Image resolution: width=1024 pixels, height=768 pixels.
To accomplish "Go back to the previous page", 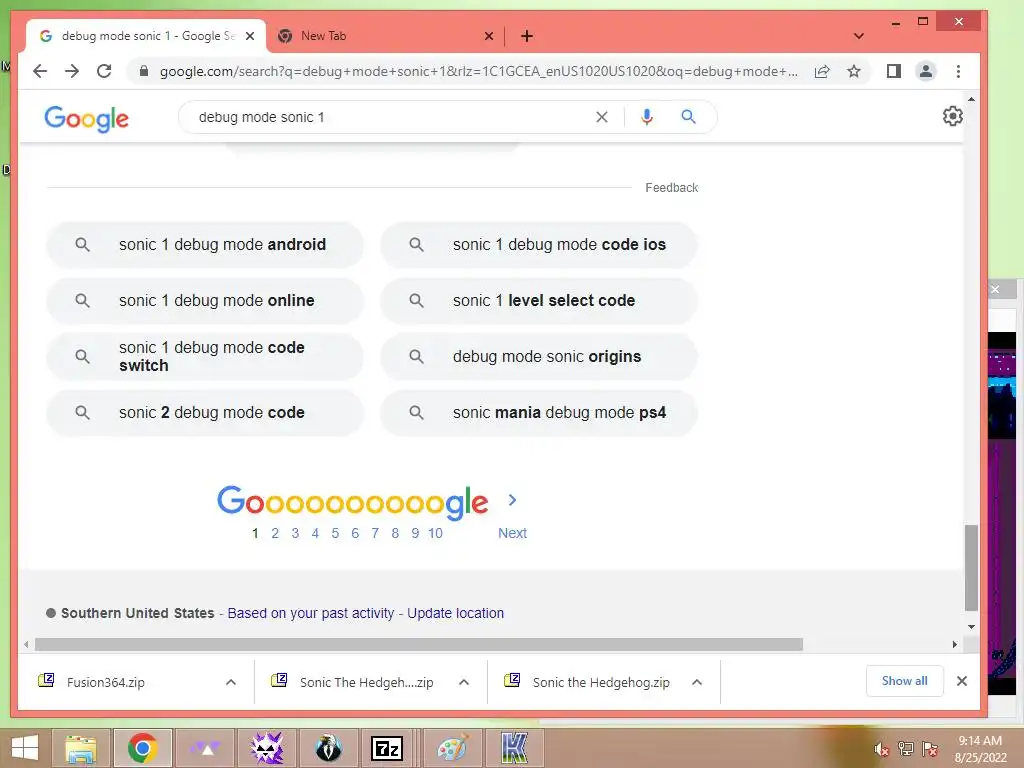I will (40, 71).
